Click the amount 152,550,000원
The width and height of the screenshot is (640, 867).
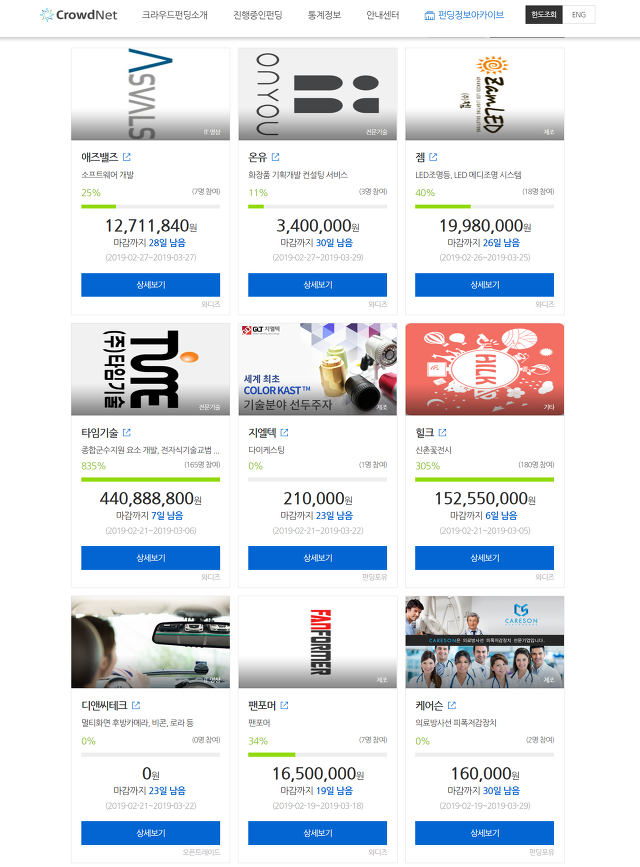(485, 499)
